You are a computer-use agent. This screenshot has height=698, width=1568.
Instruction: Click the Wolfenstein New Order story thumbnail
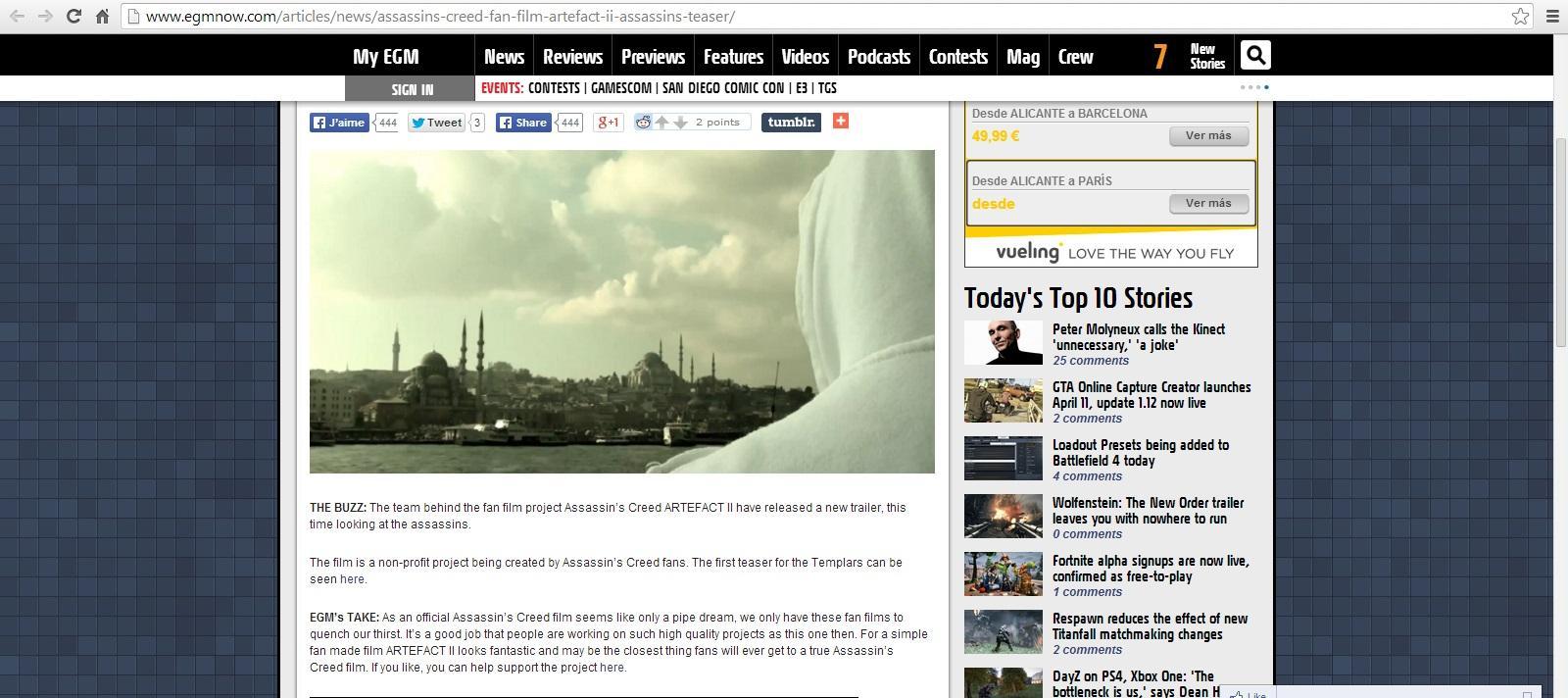pyautogui.click(x=1003, y=516)
